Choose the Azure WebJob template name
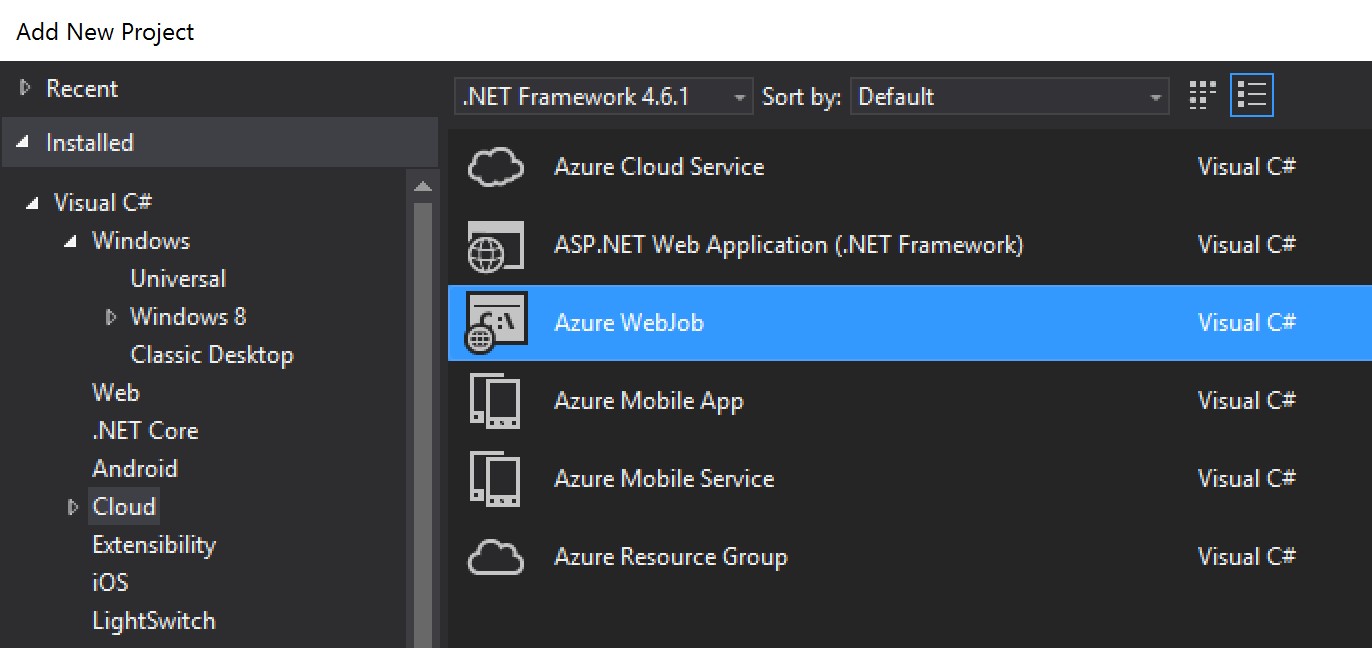This screenshot has width=1372, height=650. point(629,323)
